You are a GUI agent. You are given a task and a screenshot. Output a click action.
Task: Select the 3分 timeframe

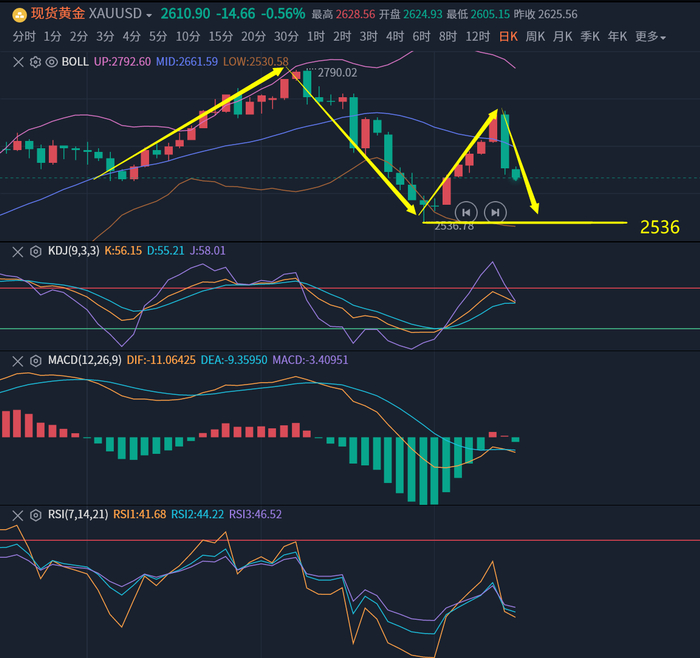pos(105,37)
